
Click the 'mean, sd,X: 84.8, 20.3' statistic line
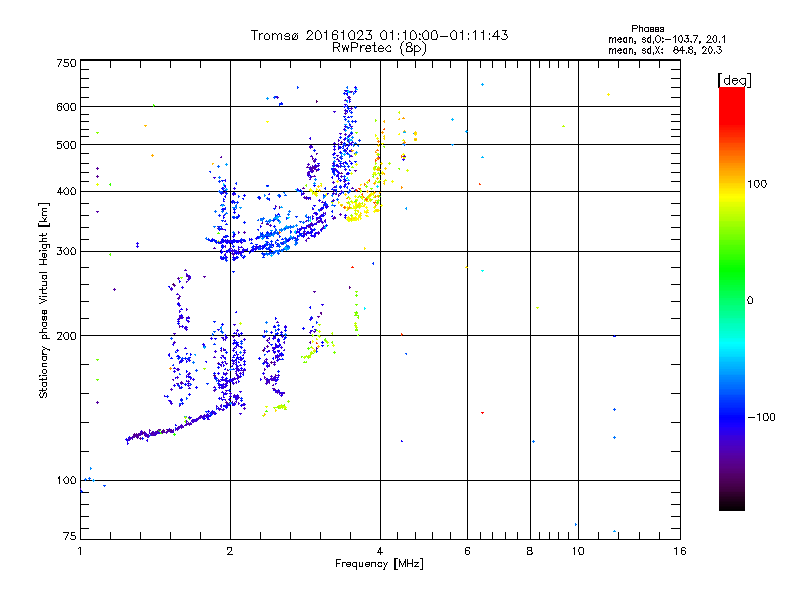(x=665, y=50)
